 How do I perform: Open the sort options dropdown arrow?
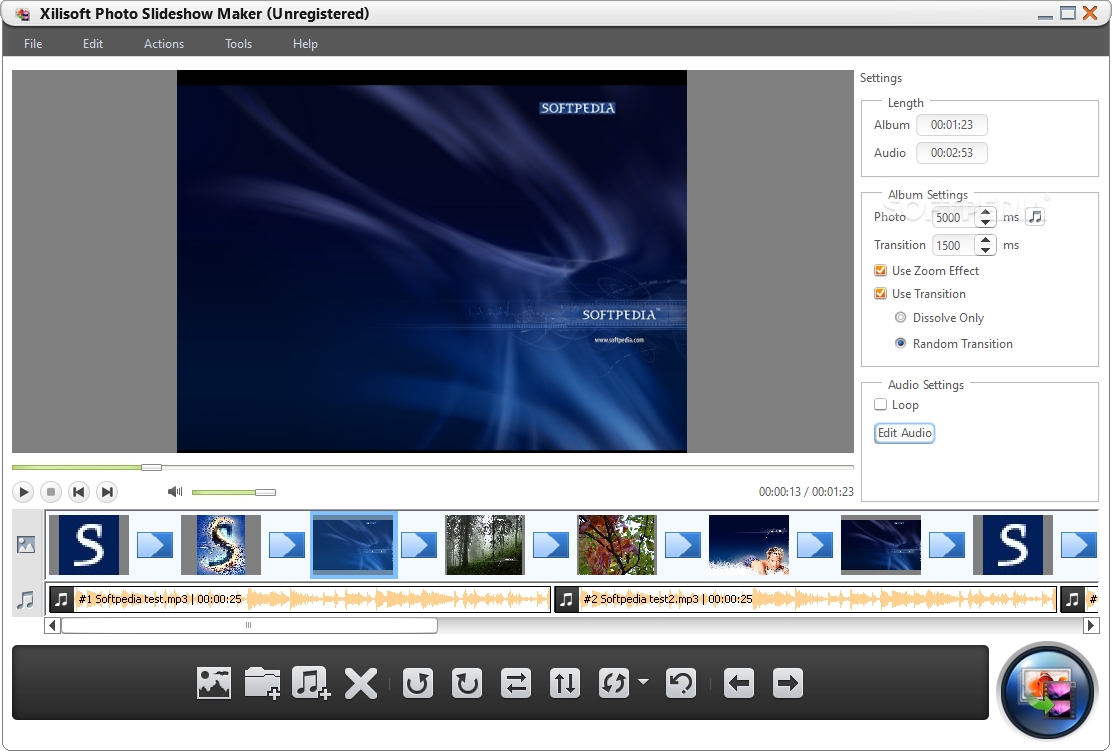[x=643, y=682]
